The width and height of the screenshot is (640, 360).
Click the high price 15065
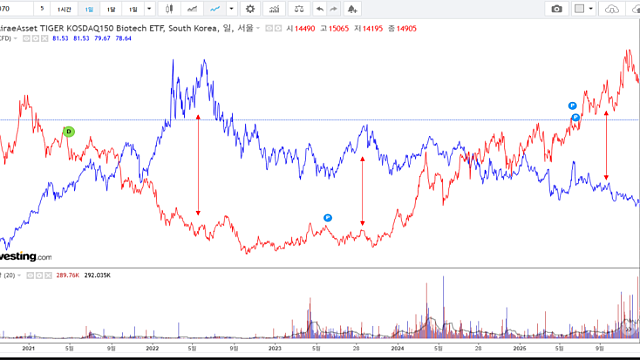pyautogui.click(x=338, y=29)
